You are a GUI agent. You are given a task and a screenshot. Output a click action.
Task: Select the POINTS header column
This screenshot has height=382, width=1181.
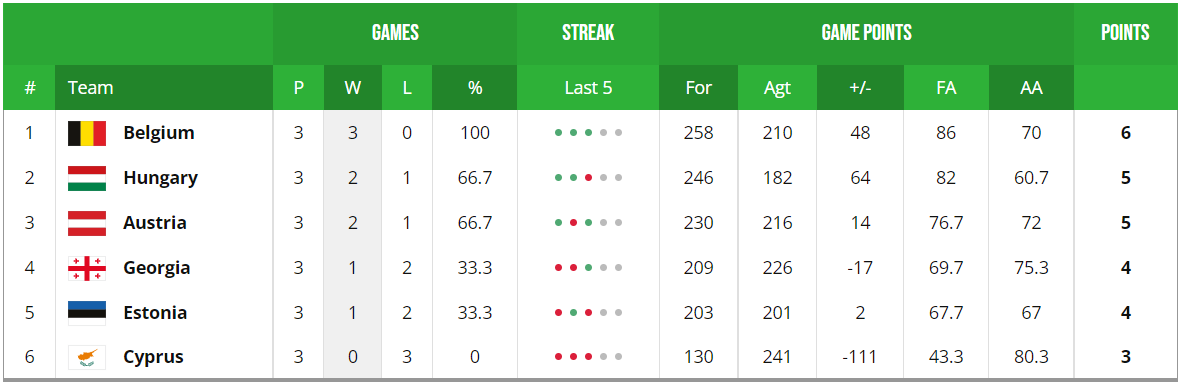(1125, 33)
